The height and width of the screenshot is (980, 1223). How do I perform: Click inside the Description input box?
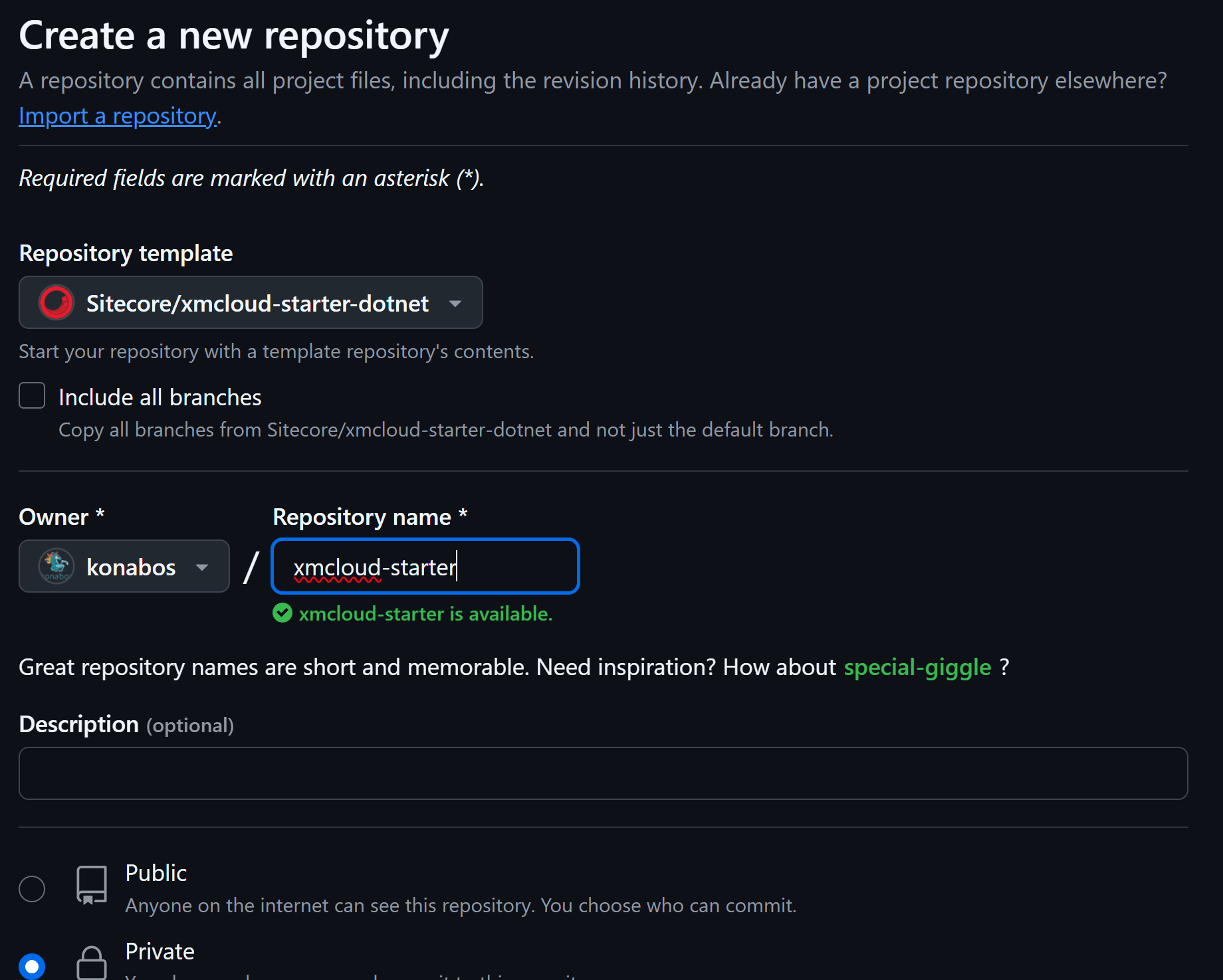point(603,773)
